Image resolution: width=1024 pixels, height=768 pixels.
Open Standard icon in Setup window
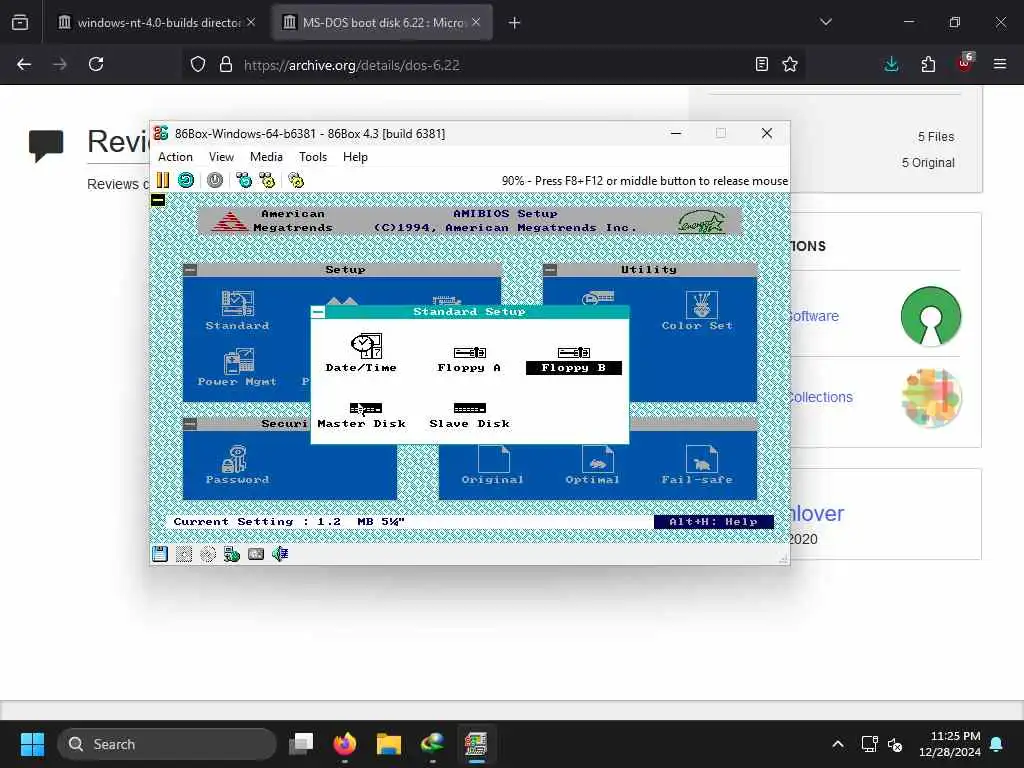[238, 311]
